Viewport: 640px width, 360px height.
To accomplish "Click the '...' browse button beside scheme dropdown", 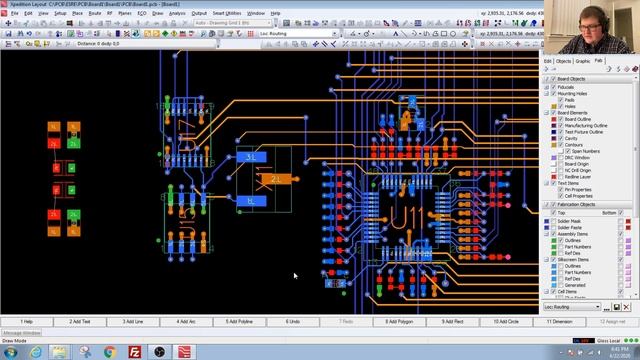I will pyautogui.click(x=607, y=307).
